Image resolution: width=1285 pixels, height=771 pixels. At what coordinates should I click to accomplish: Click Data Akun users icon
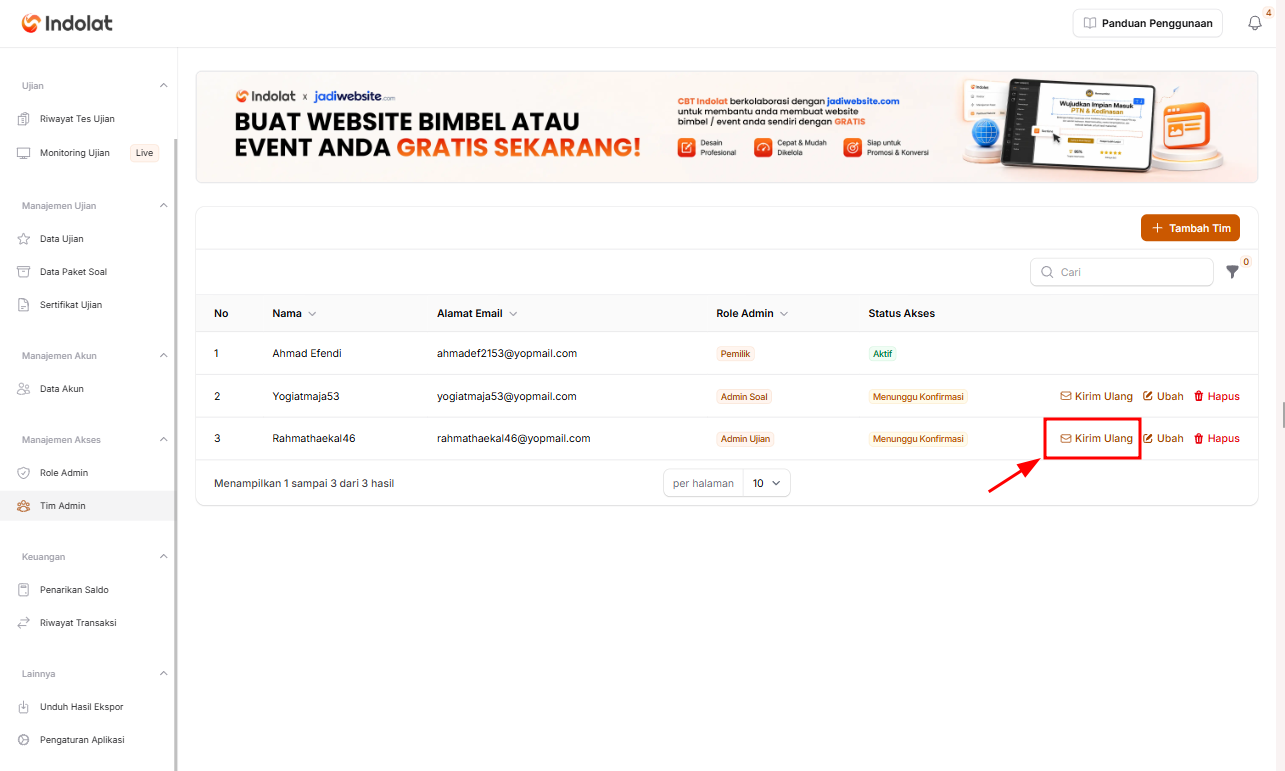click(x=24, y=389)
